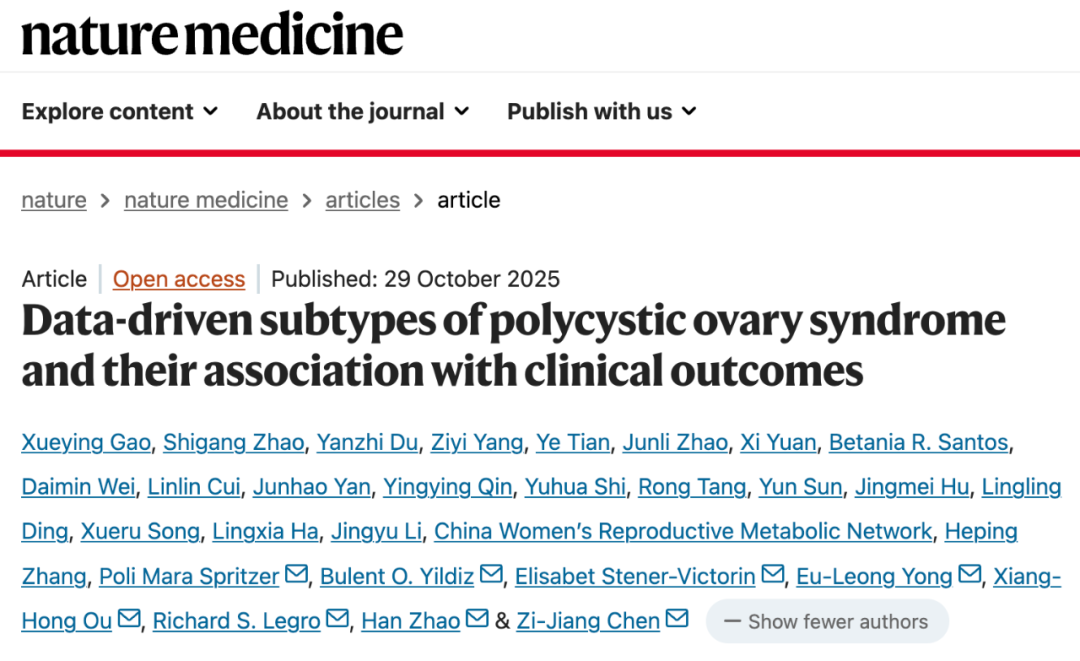Click the Open access link
Screen dimensions: 1080x661
tap(179, 279)
